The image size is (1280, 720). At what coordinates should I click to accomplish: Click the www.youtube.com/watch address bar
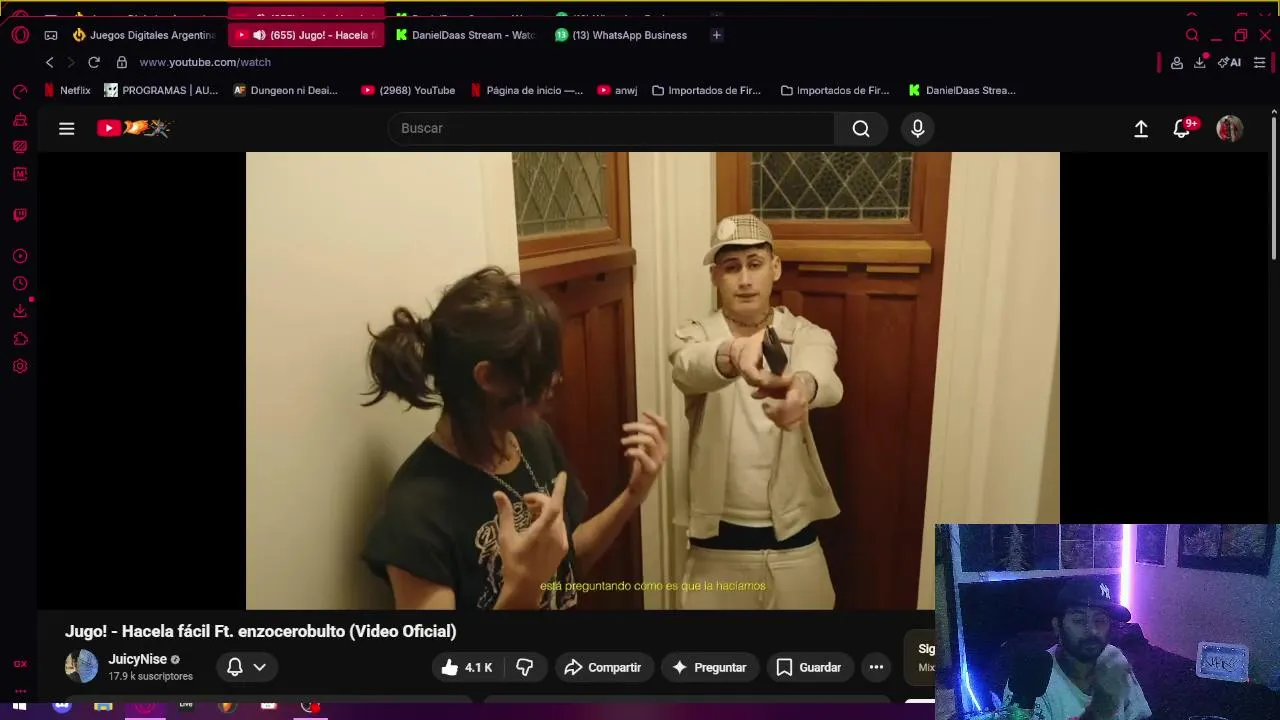coord(205,62)
